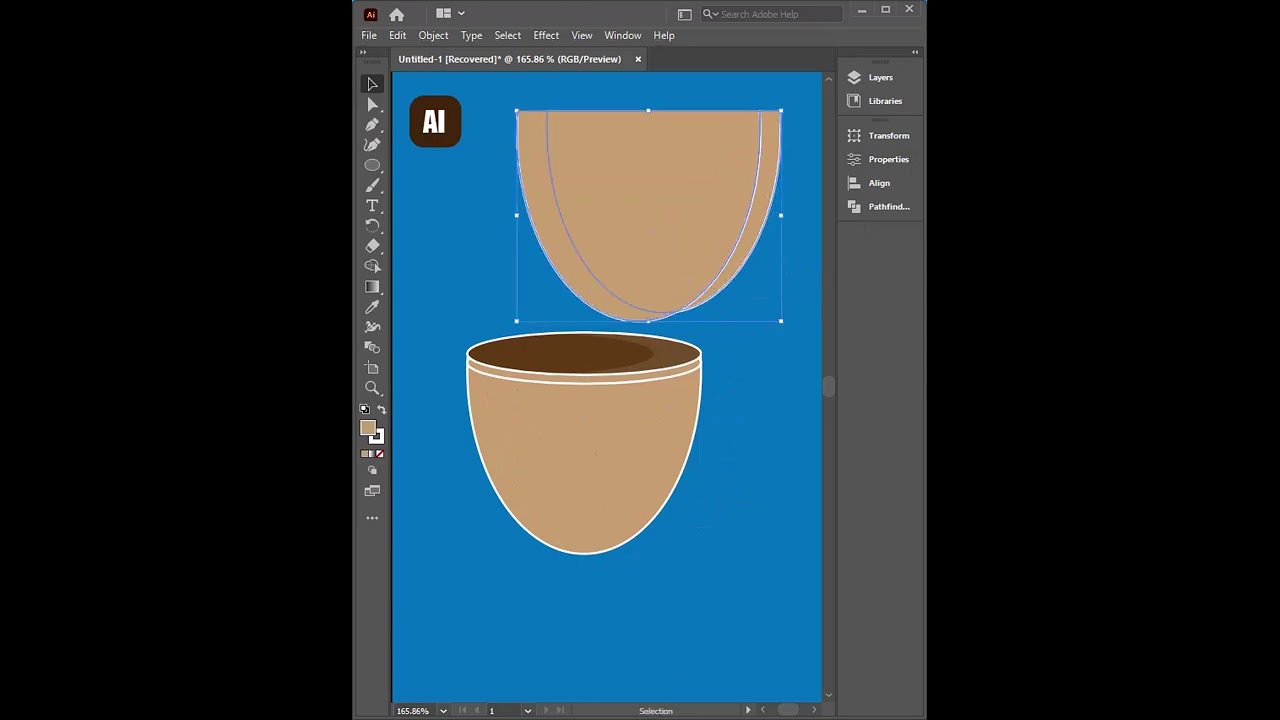The height and width of the screenshot is (720, 1280).
Task: Click the horizontal scrollbar right arrow
Action: pyautogui.click(x=814, y=710)
